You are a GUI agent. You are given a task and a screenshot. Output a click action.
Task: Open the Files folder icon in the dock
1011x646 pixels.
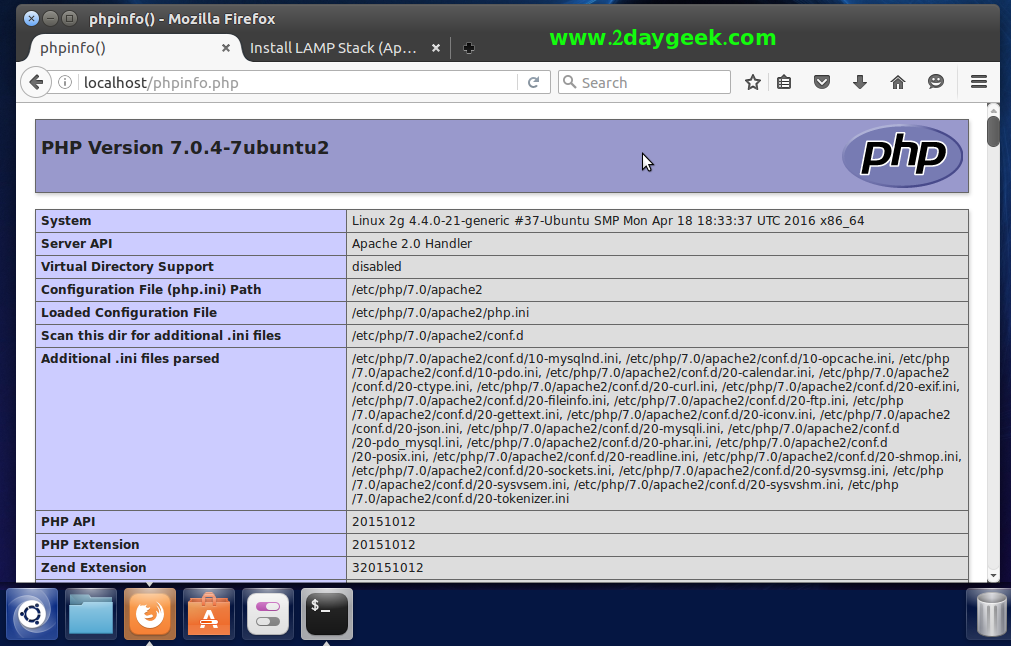point(91,614)
